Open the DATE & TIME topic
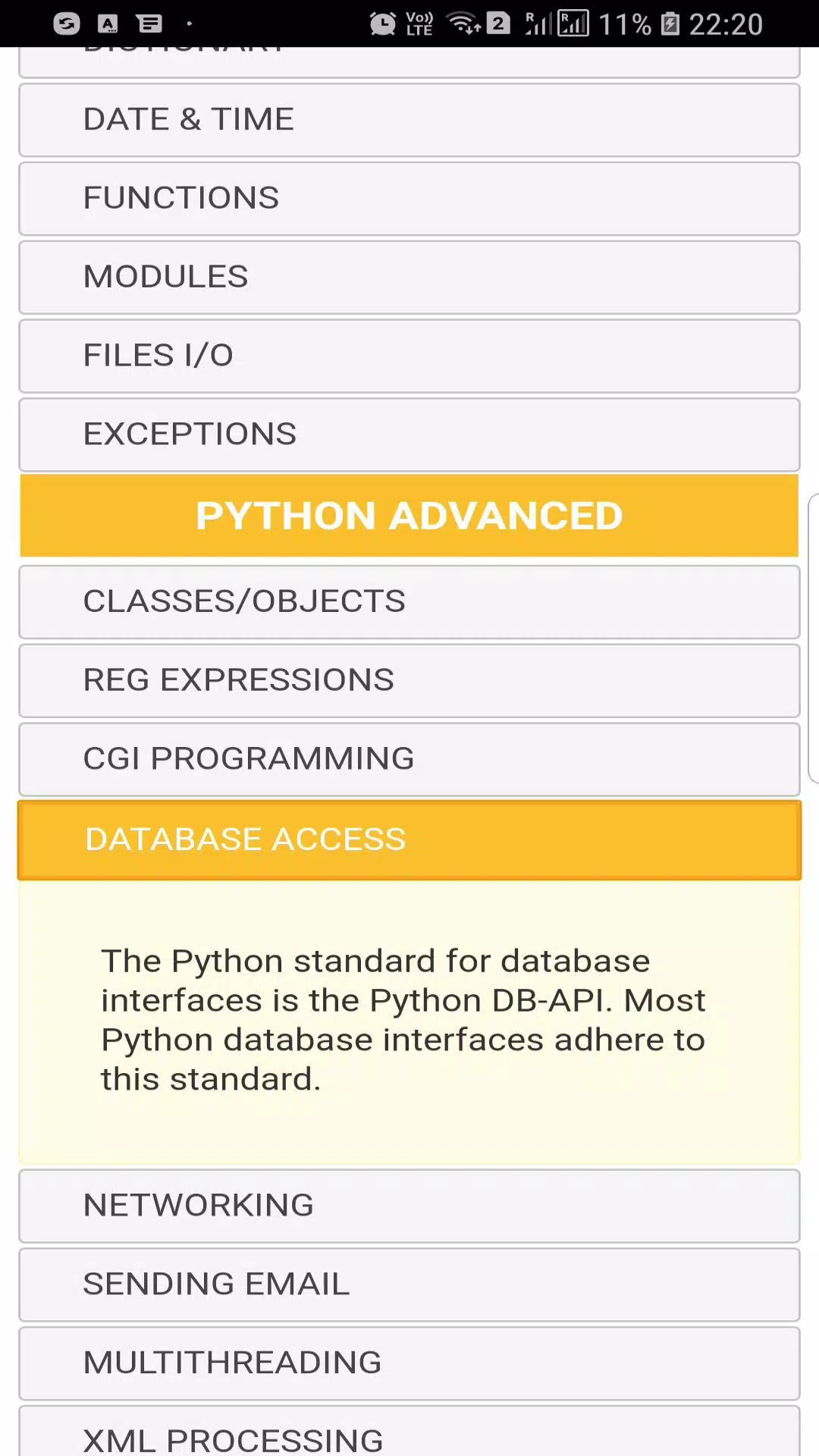819x1456 pixels. pos(409,120)
